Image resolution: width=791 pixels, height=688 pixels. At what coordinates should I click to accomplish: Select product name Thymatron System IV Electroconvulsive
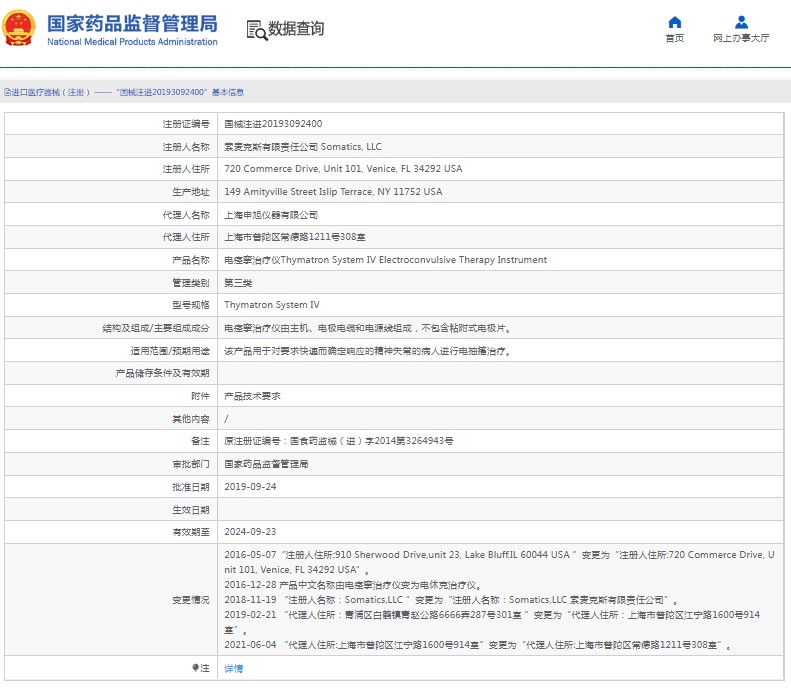(385, 260)
